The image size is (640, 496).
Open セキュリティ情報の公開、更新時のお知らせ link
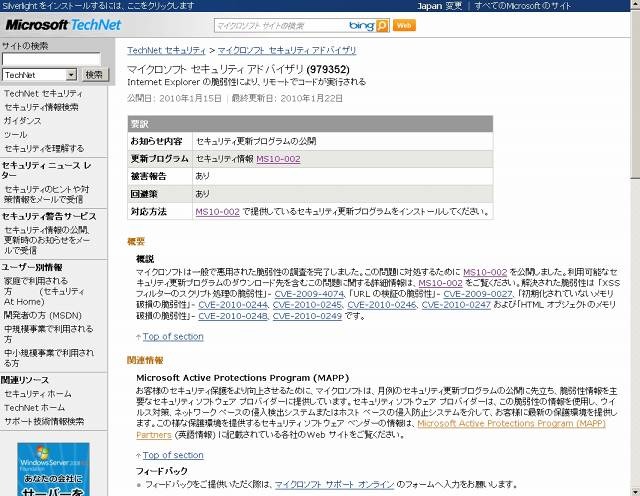(47, 240)
